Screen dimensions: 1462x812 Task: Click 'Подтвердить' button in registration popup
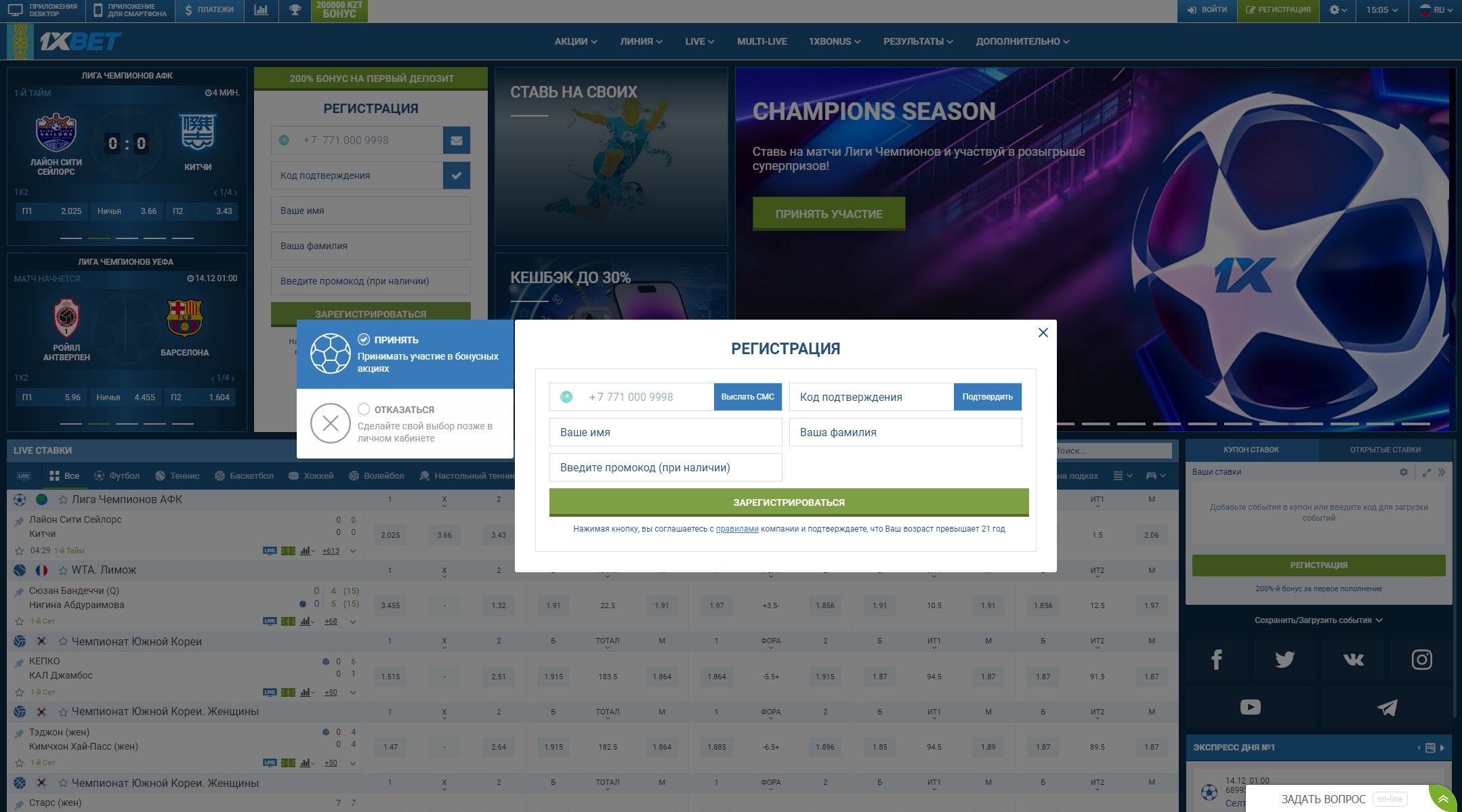(987, 397)
